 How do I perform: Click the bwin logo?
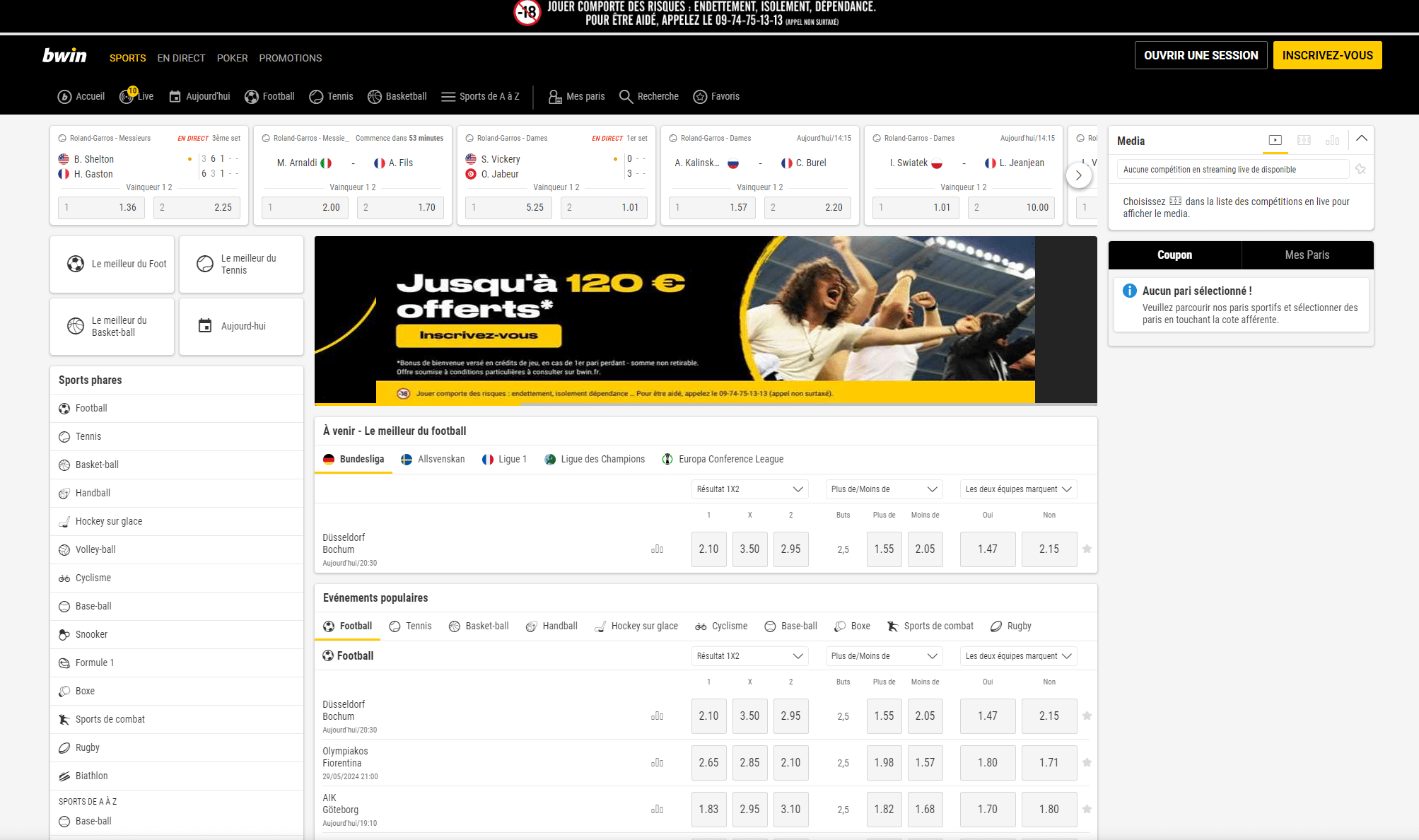point(64,56)
